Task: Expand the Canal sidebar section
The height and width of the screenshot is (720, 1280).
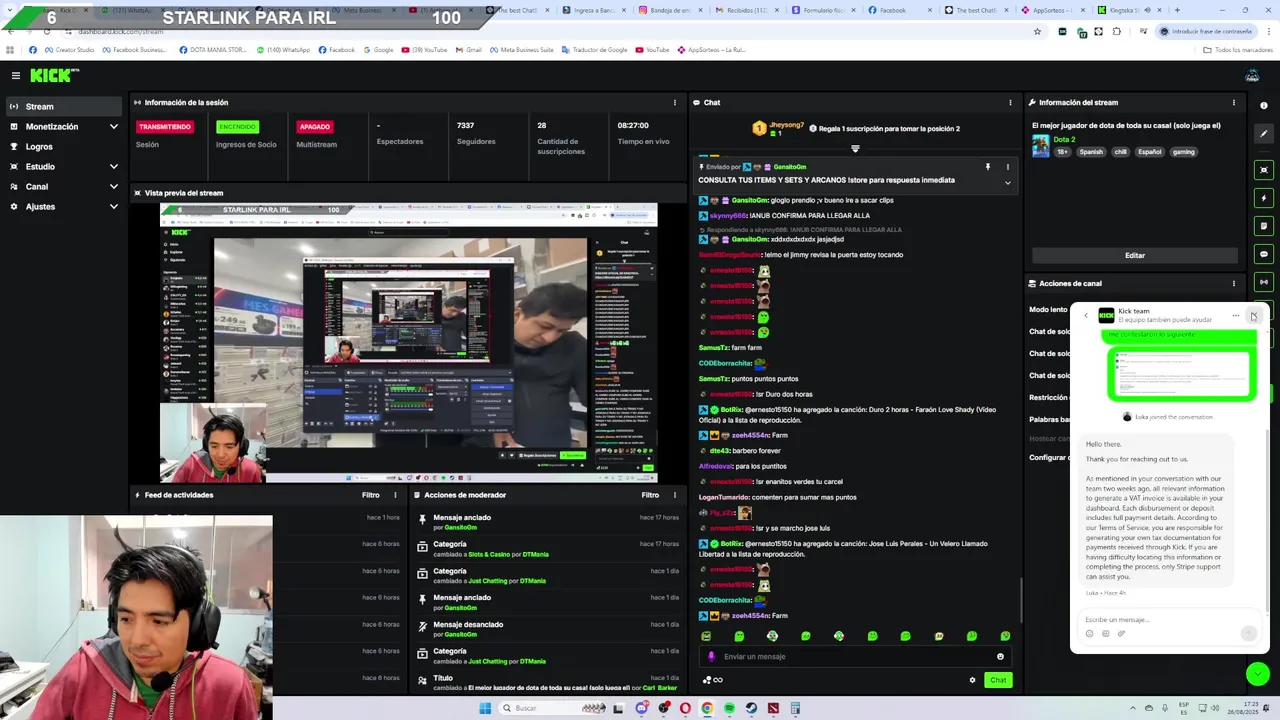Action: click(64, 186)
